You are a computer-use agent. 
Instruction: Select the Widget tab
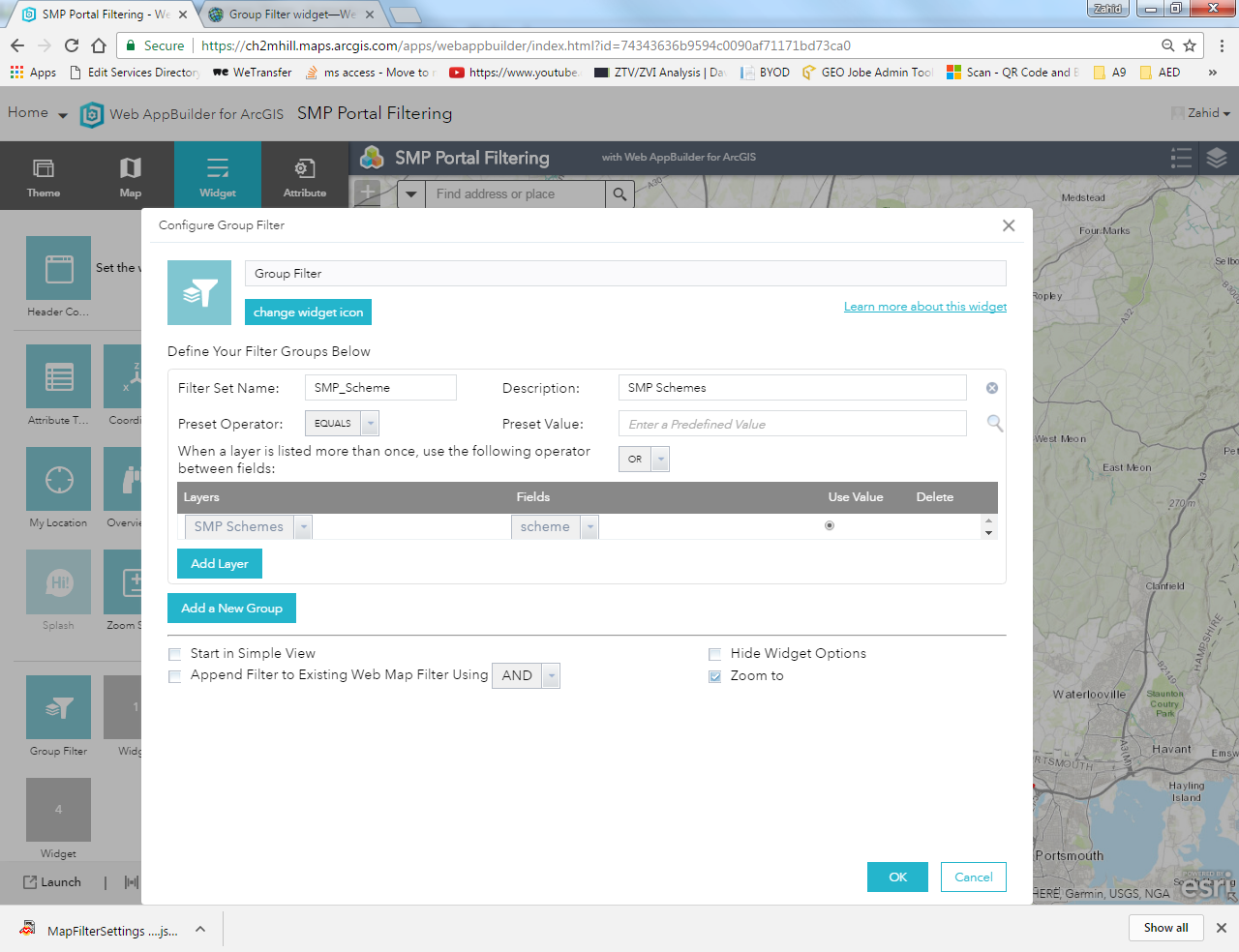(x=218, y=175)
